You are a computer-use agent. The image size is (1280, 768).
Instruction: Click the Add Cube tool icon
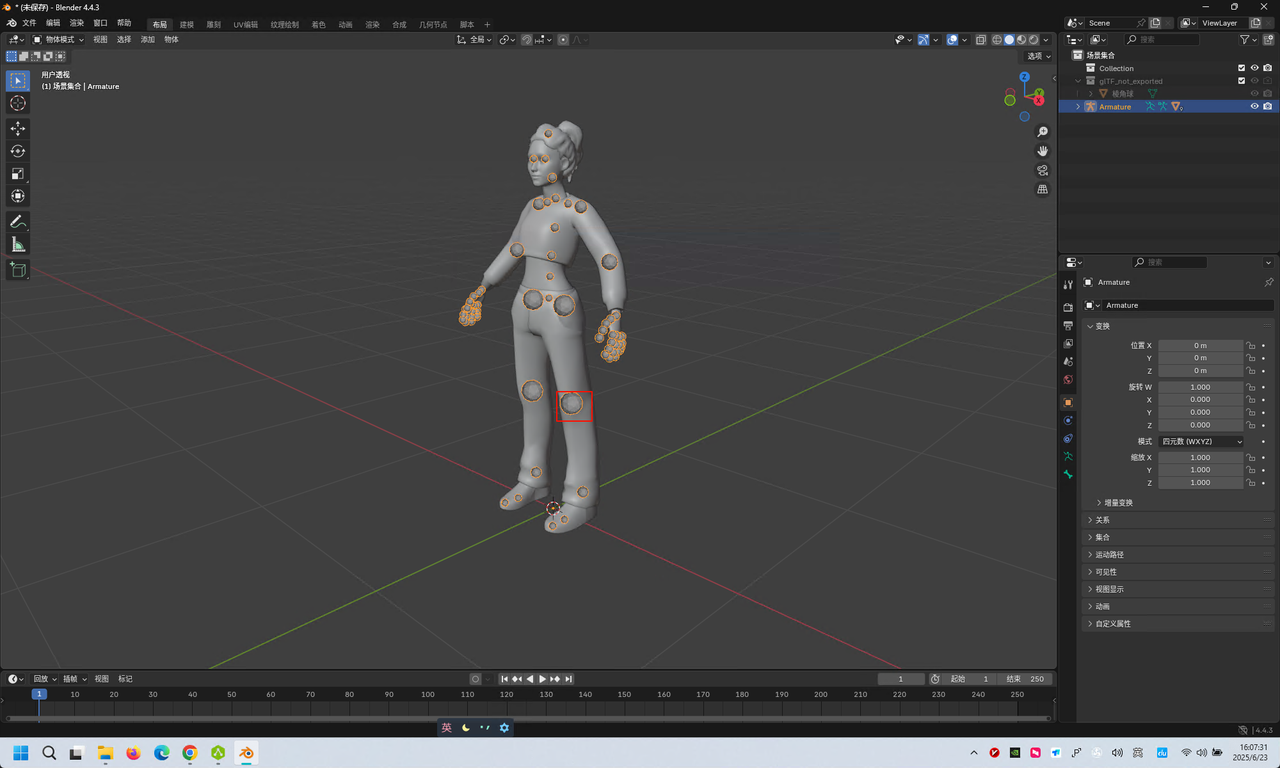[18, 270]
